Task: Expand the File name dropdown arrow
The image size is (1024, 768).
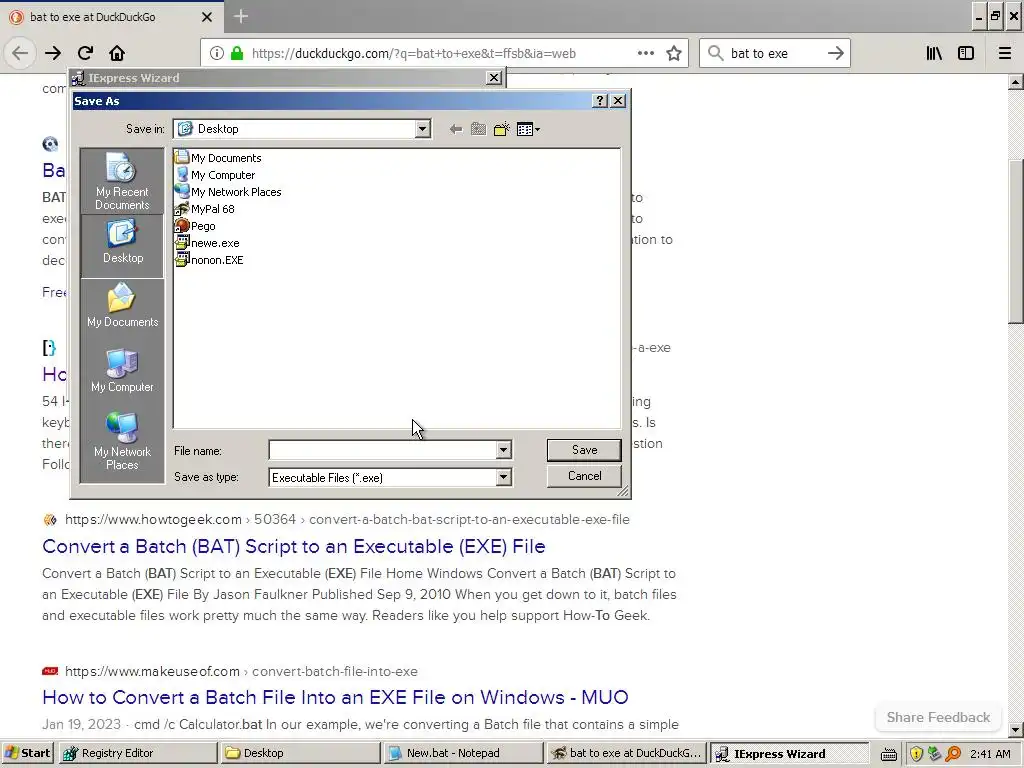Action: pyautogui.click(x=503, y=450)
